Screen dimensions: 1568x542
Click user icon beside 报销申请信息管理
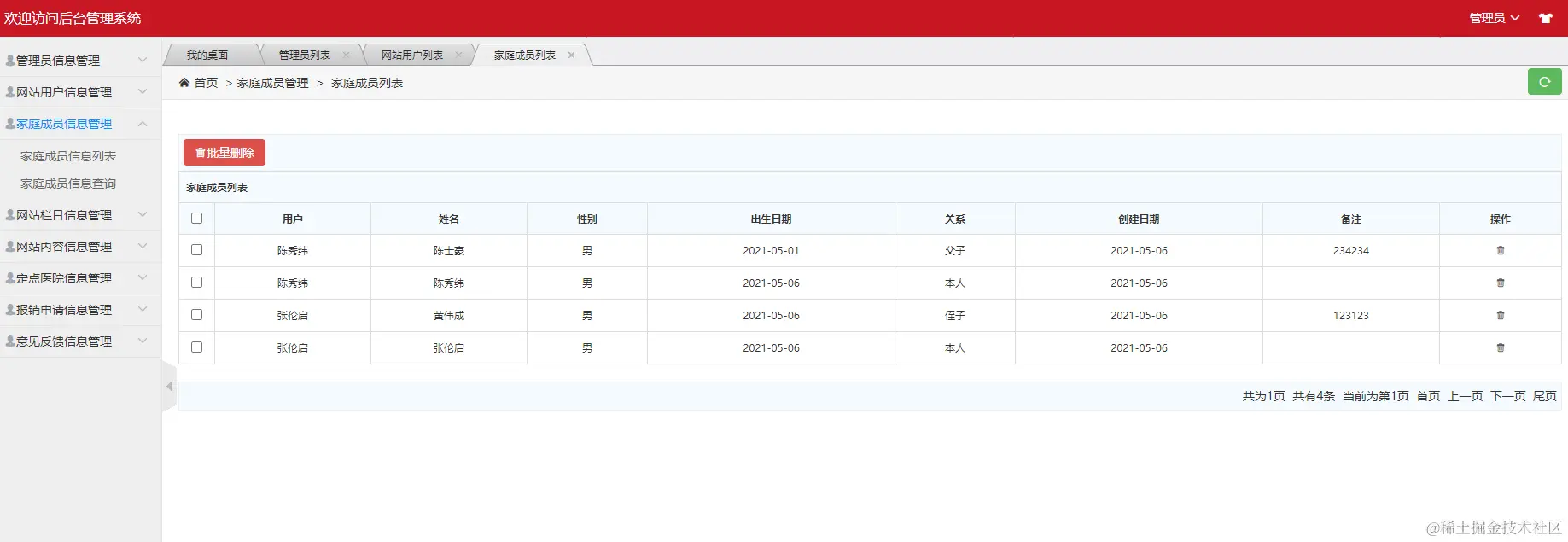point(10,310)
